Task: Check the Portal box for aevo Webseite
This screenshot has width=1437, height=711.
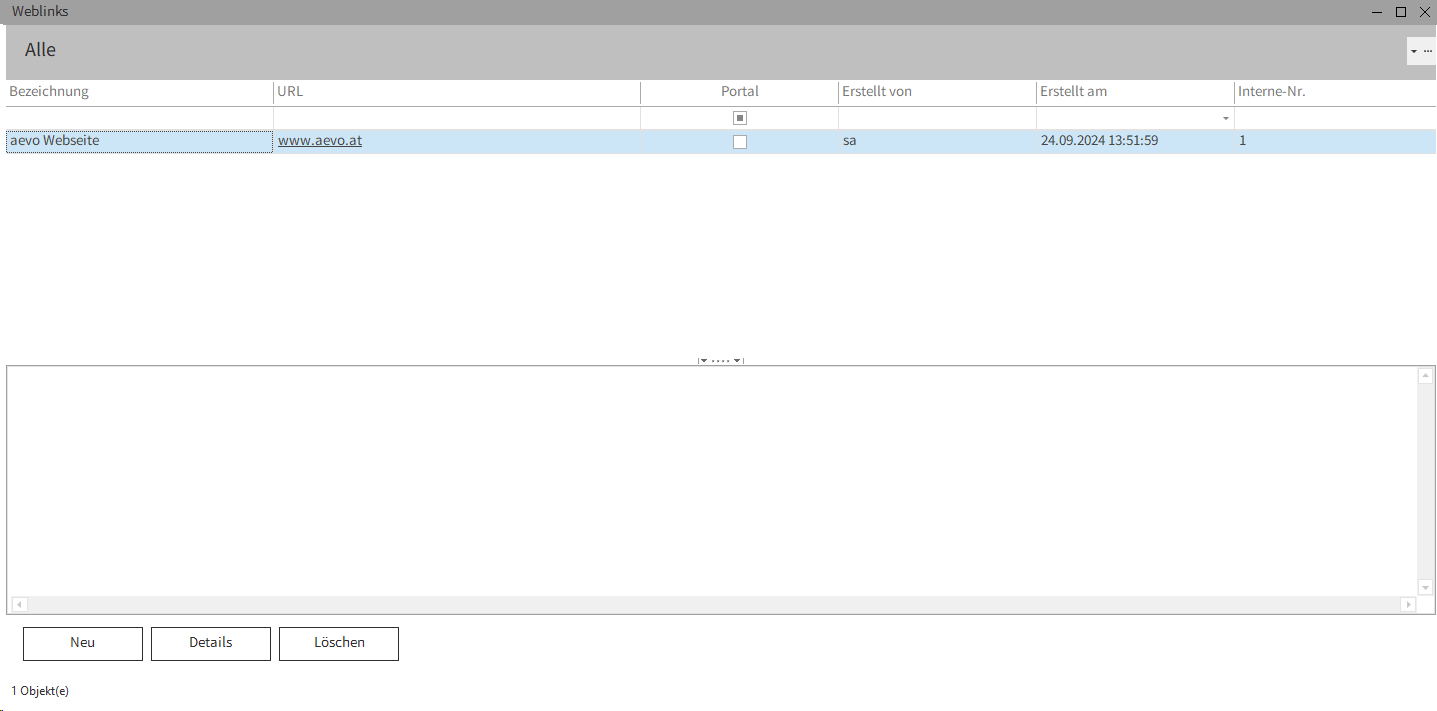Action: coord(740,142)
